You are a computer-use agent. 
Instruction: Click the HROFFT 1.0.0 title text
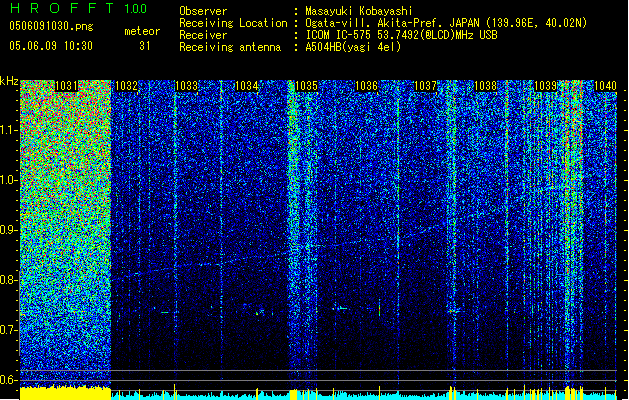(78, 8)
